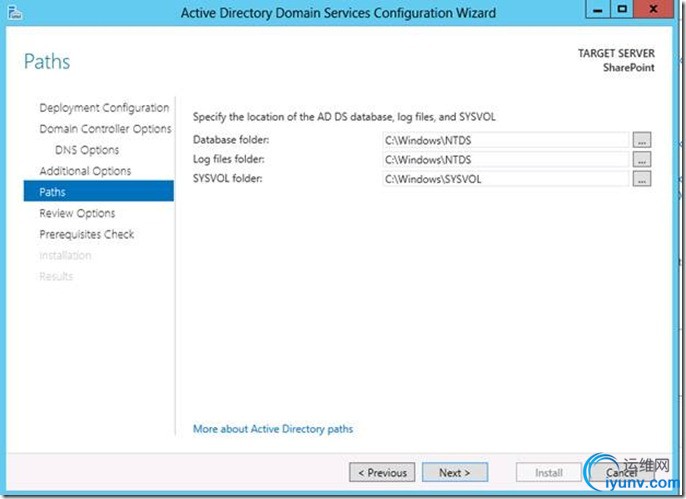Go back with the Previous button
The width and height of the screenshot is (686, 499).
pos(382,472)
